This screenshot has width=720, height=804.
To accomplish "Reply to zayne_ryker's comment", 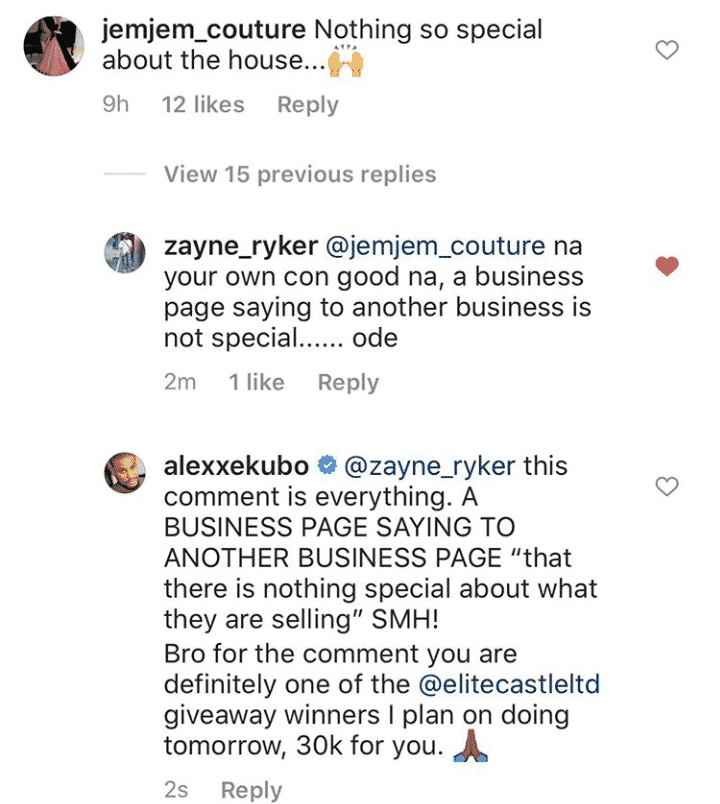I will click(x=348, y=382).
